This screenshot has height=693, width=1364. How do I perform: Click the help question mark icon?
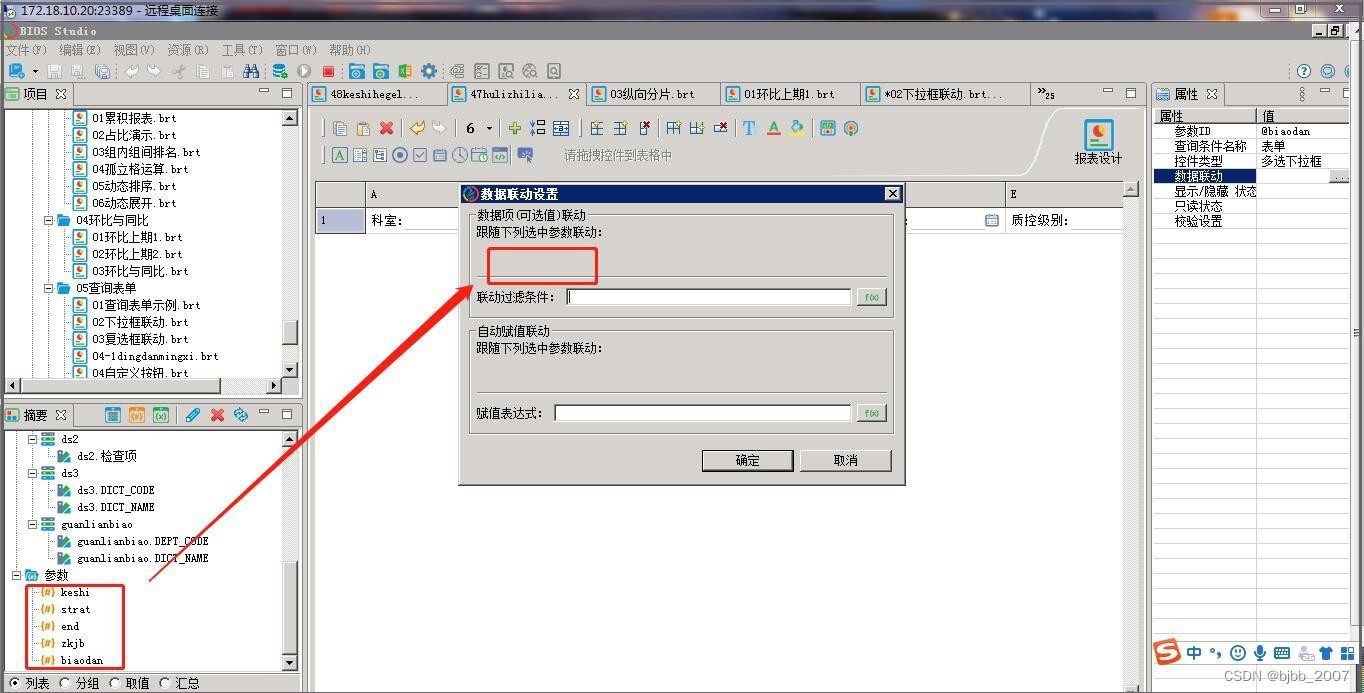1304,71
